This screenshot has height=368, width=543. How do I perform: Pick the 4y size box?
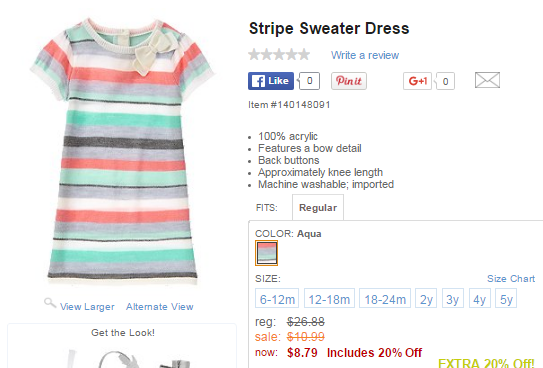[x=479, y=298]
